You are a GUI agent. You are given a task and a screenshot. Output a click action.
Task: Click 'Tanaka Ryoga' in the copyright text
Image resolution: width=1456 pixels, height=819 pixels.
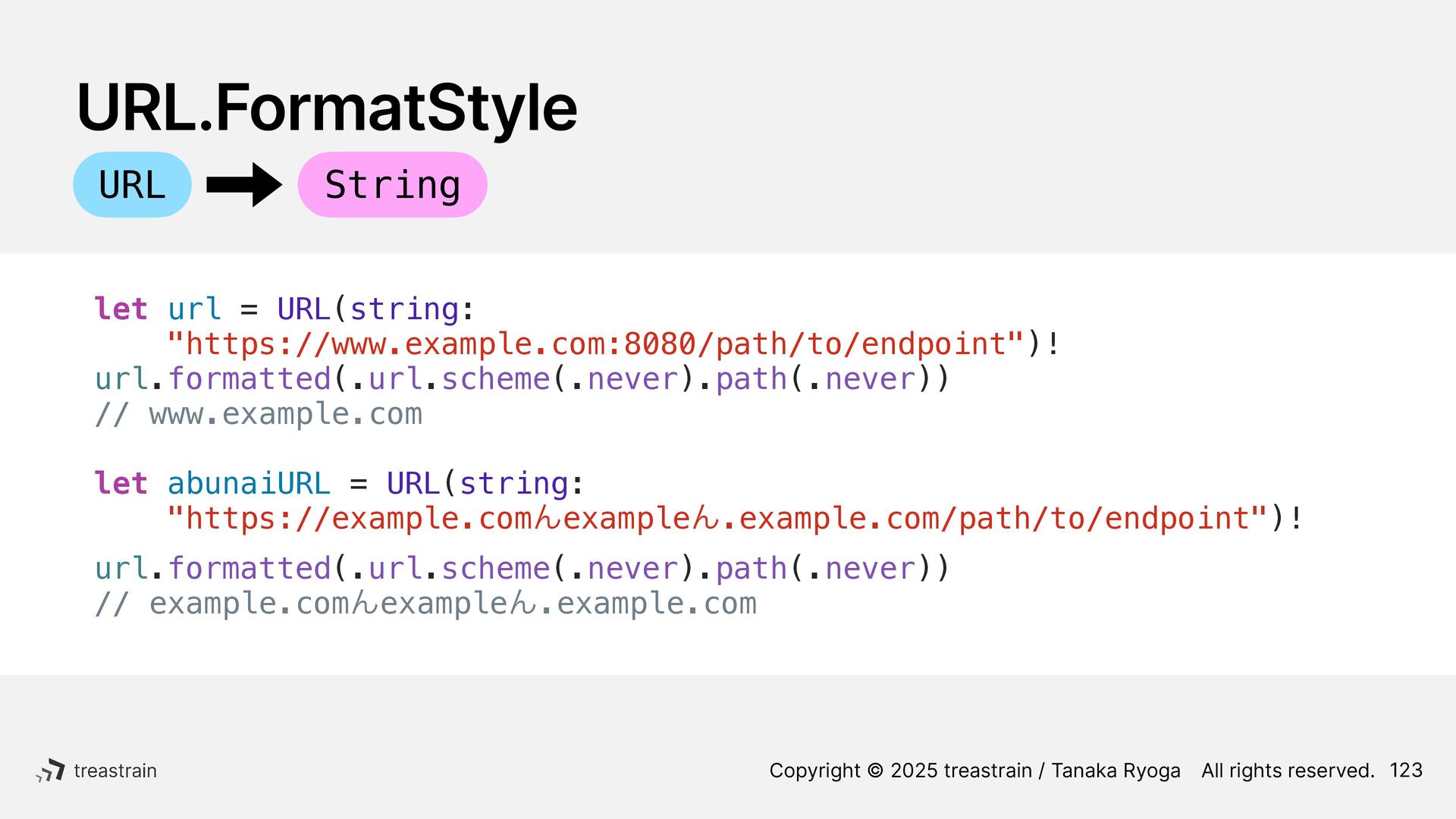pos(1116,770)
